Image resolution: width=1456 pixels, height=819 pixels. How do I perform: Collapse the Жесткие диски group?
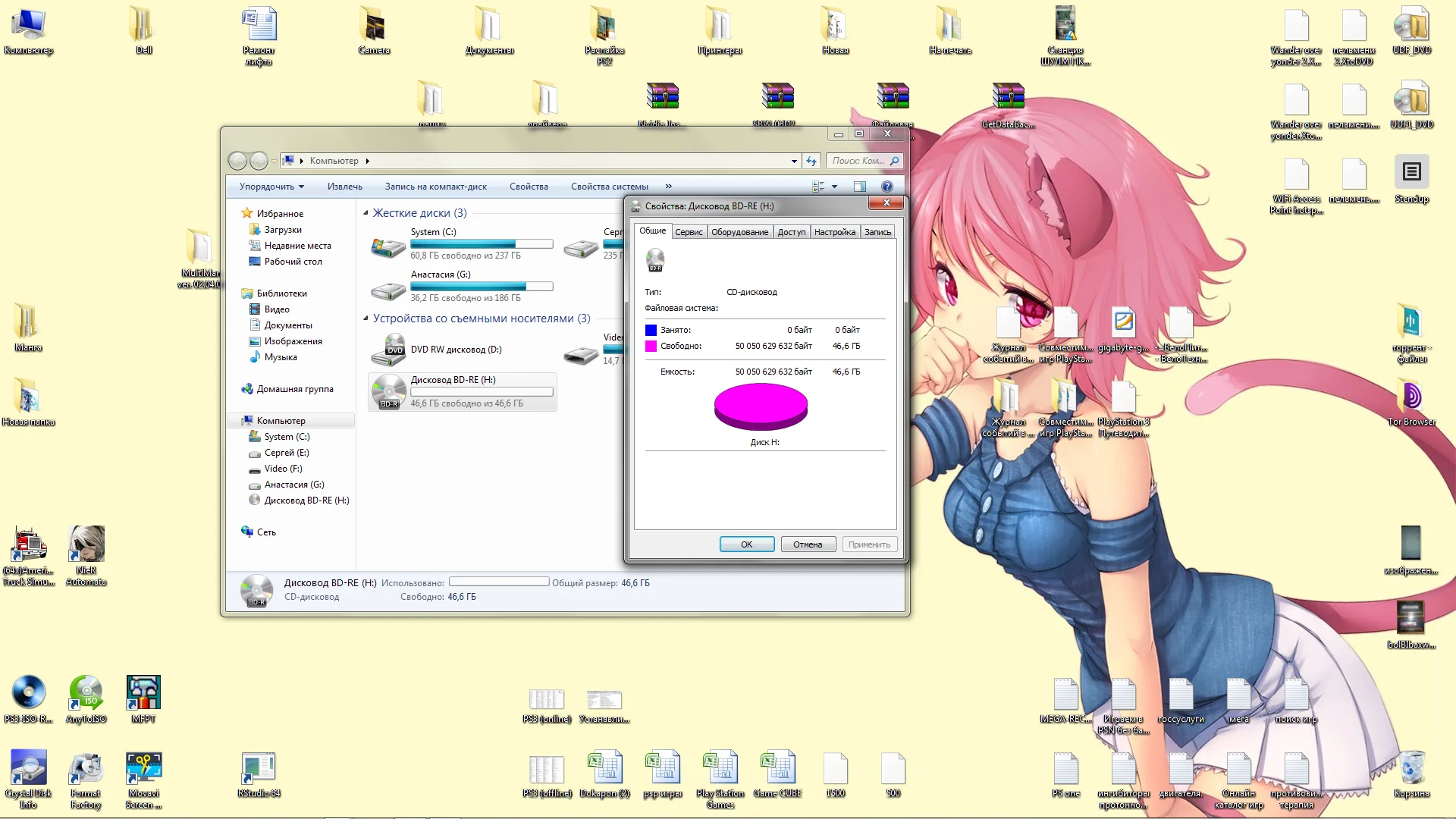(x=366, y=213)
